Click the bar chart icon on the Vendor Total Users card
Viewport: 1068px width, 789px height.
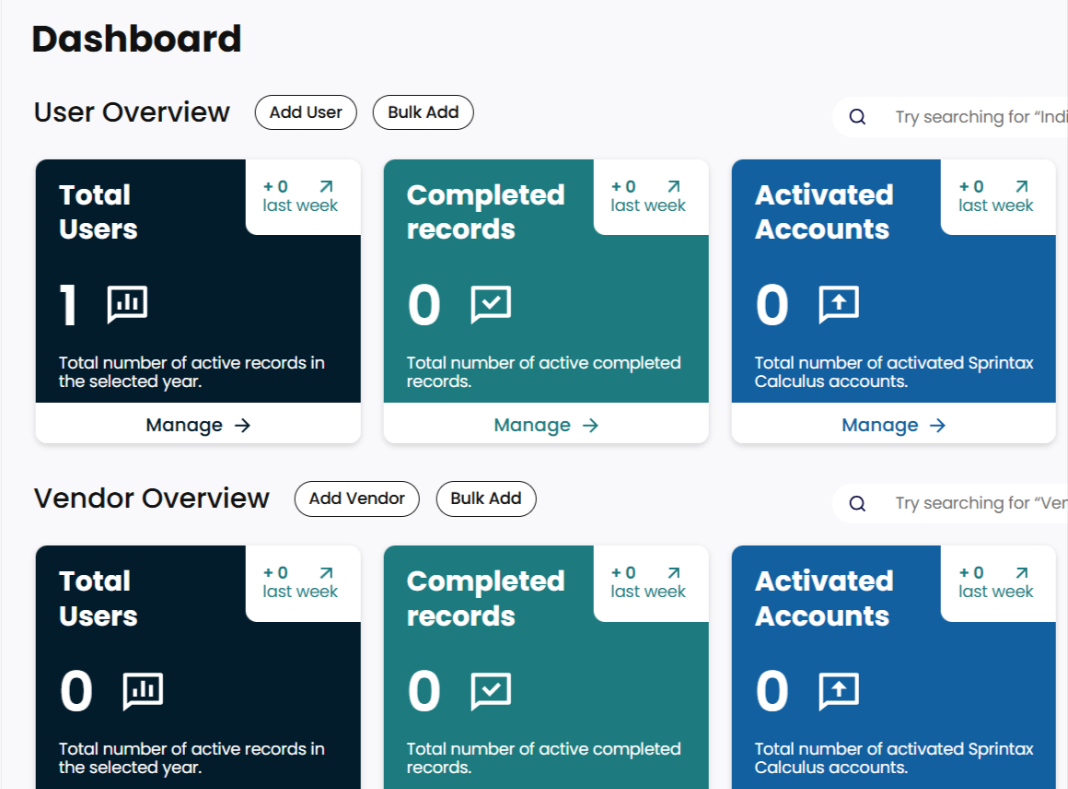tap(143, 691)
